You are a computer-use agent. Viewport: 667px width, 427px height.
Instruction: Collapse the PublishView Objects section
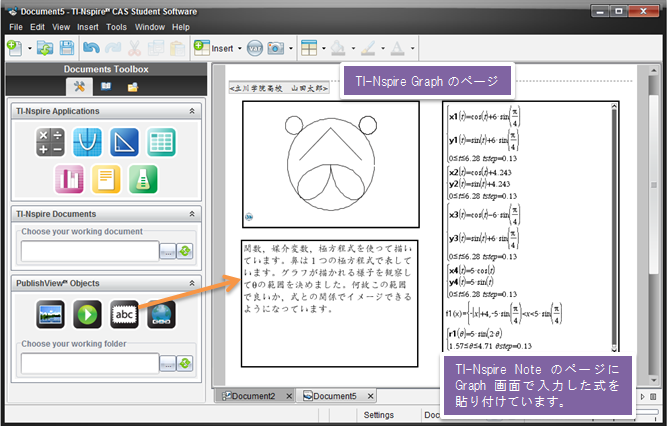(x=192, y=283)
